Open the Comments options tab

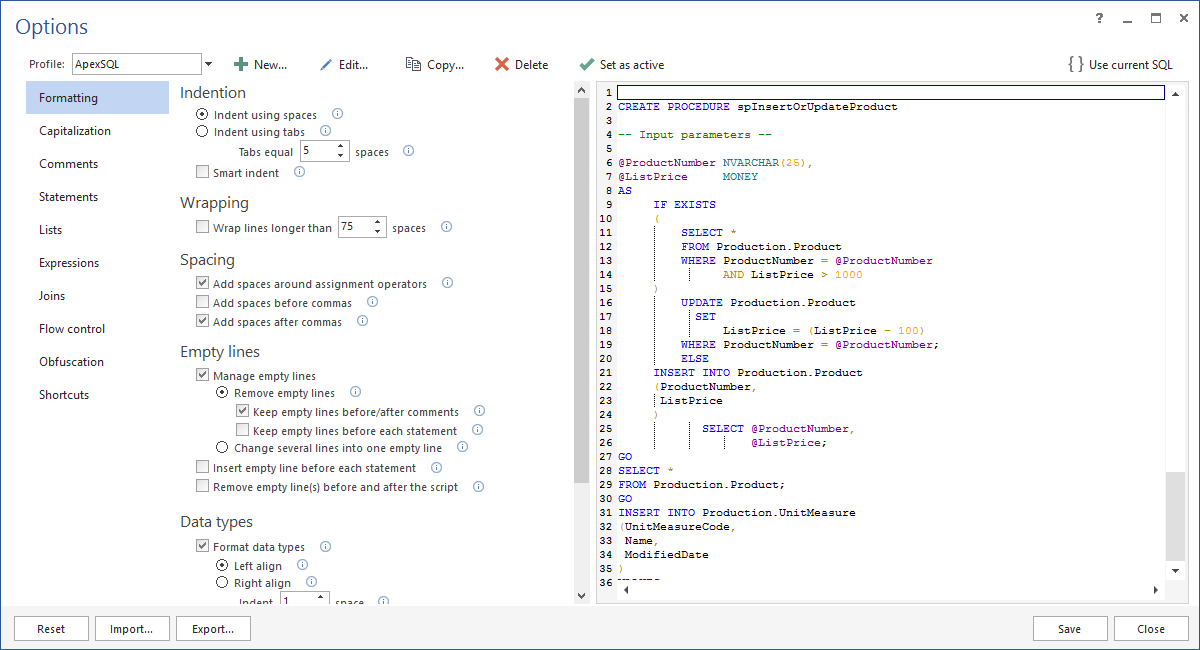point(97,164)
